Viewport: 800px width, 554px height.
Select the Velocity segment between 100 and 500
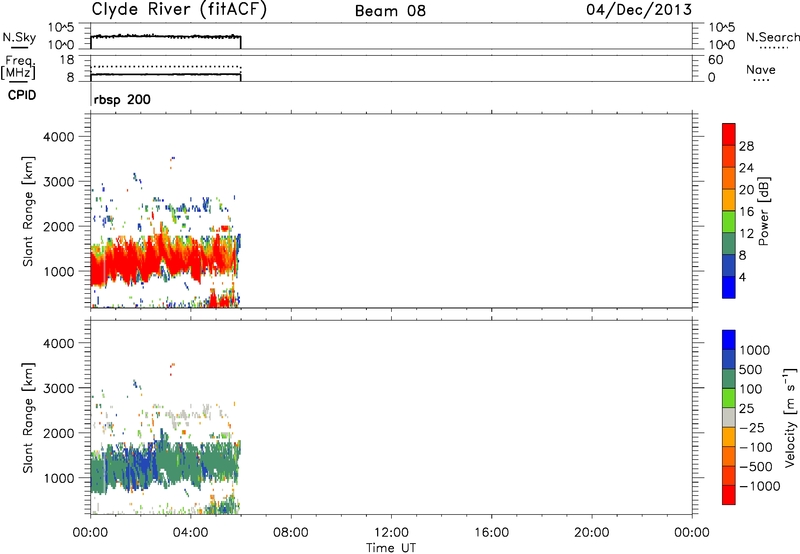click(x=729, y=379)
